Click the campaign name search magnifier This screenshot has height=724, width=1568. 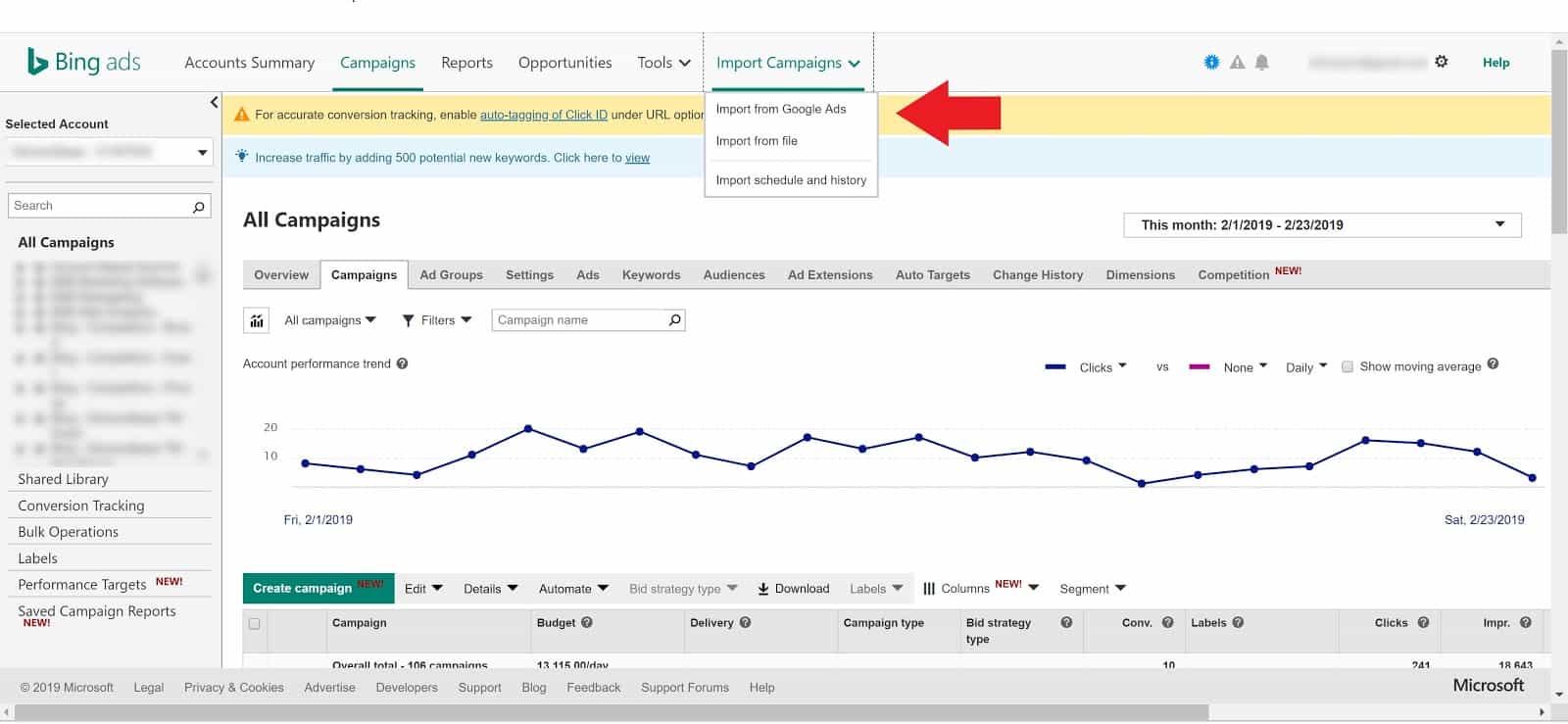(x=674, y=319)
